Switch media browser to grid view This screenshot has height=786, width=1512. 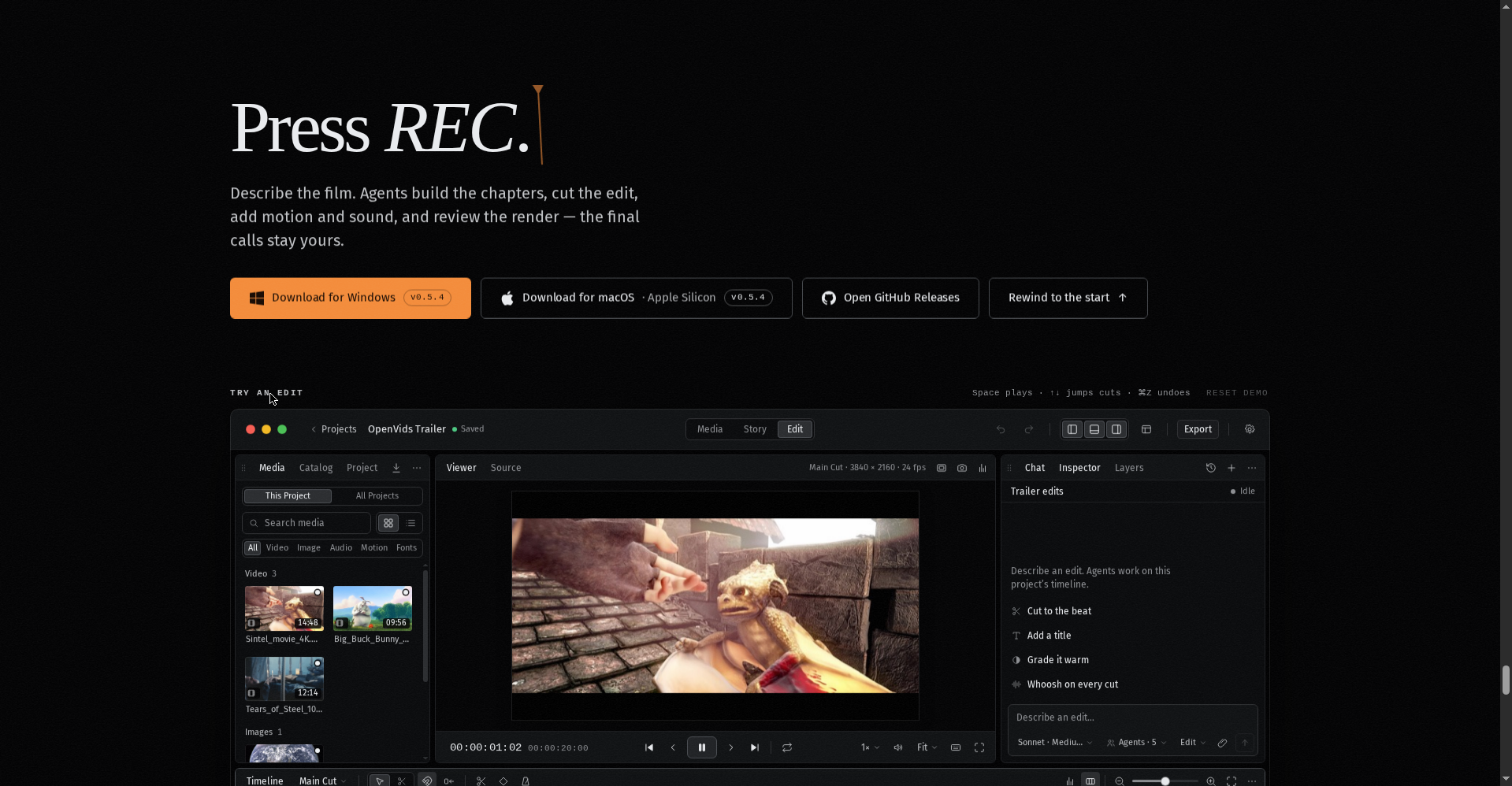(388, 523)
